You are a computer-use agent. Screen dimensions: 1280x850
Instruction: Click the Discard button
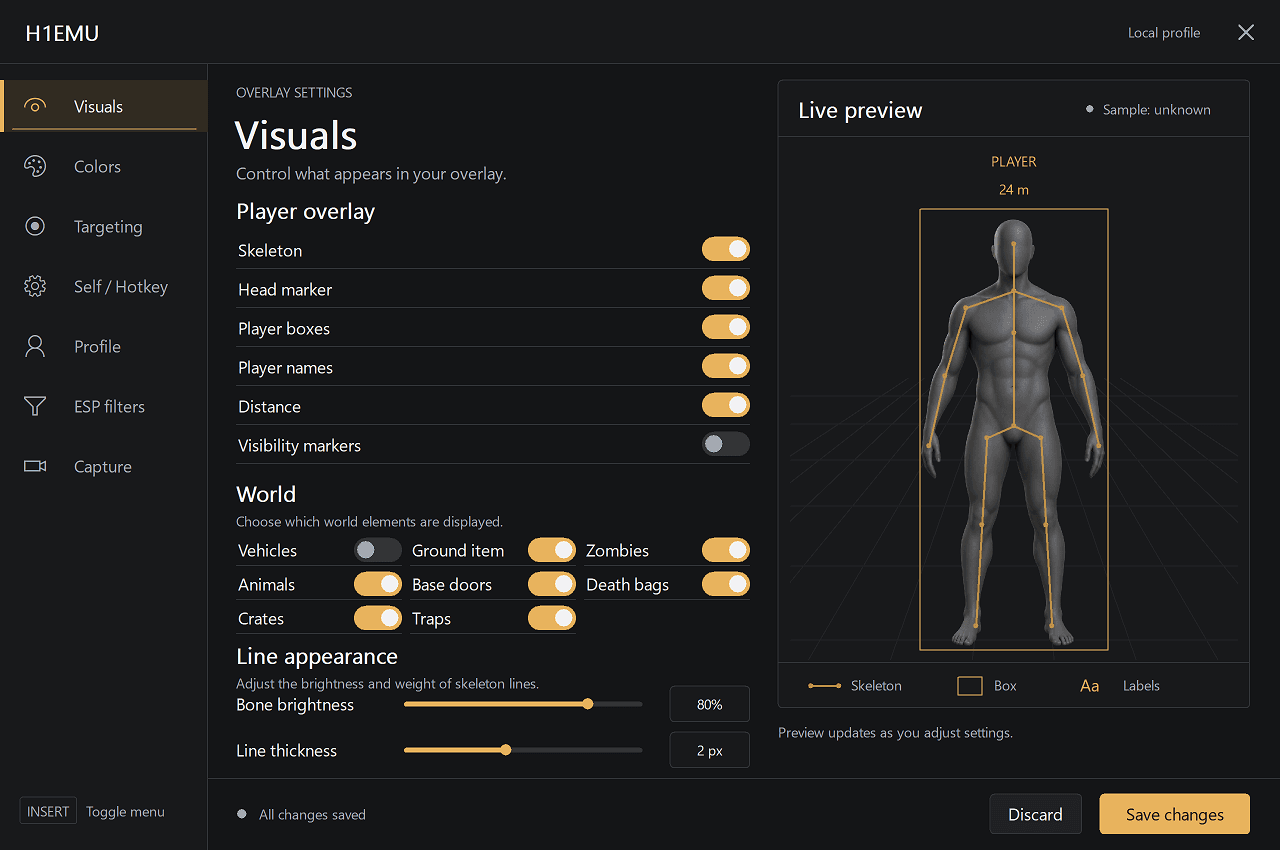click(1035, 814)
